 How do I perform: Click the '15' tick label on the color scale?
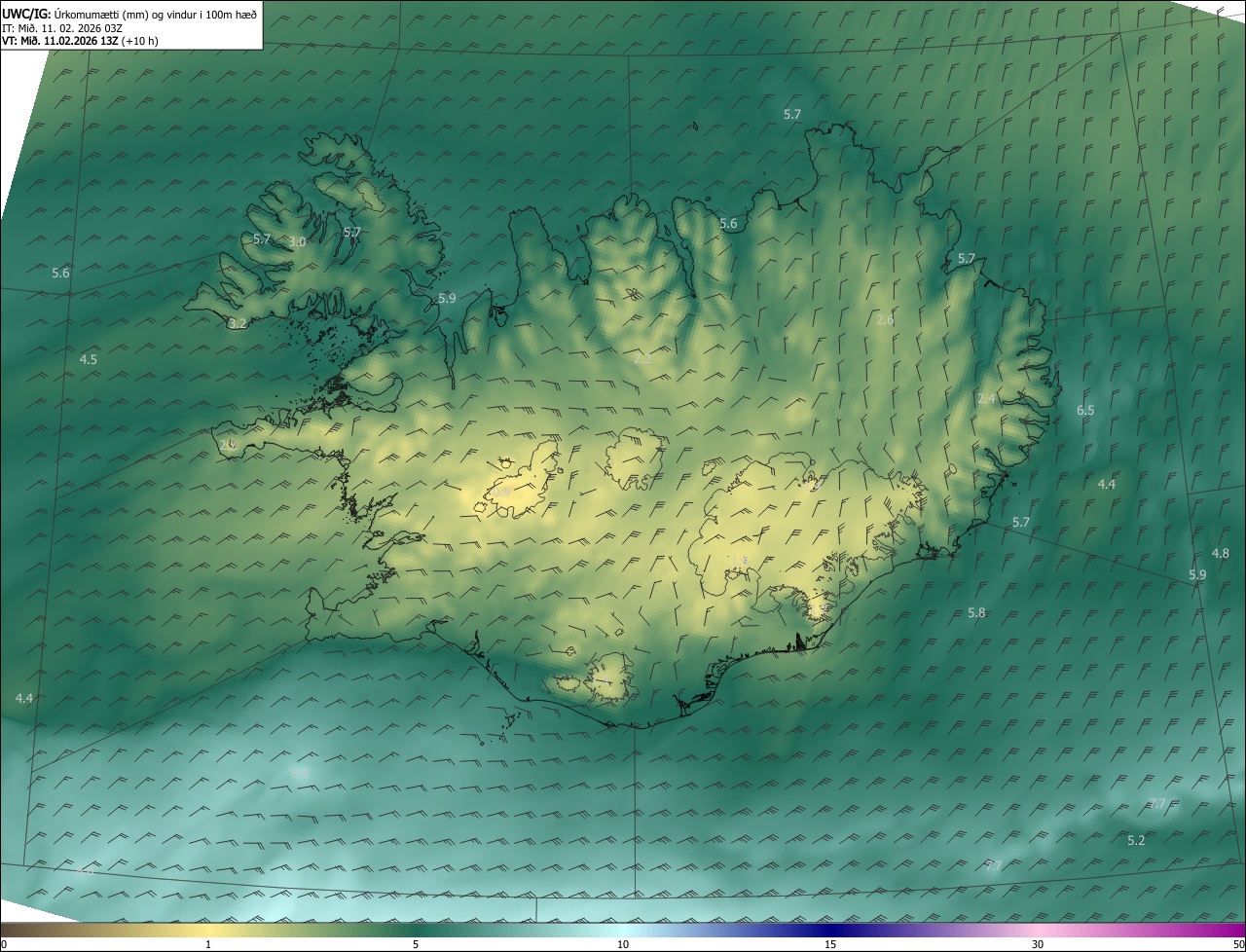click(830, 944)
